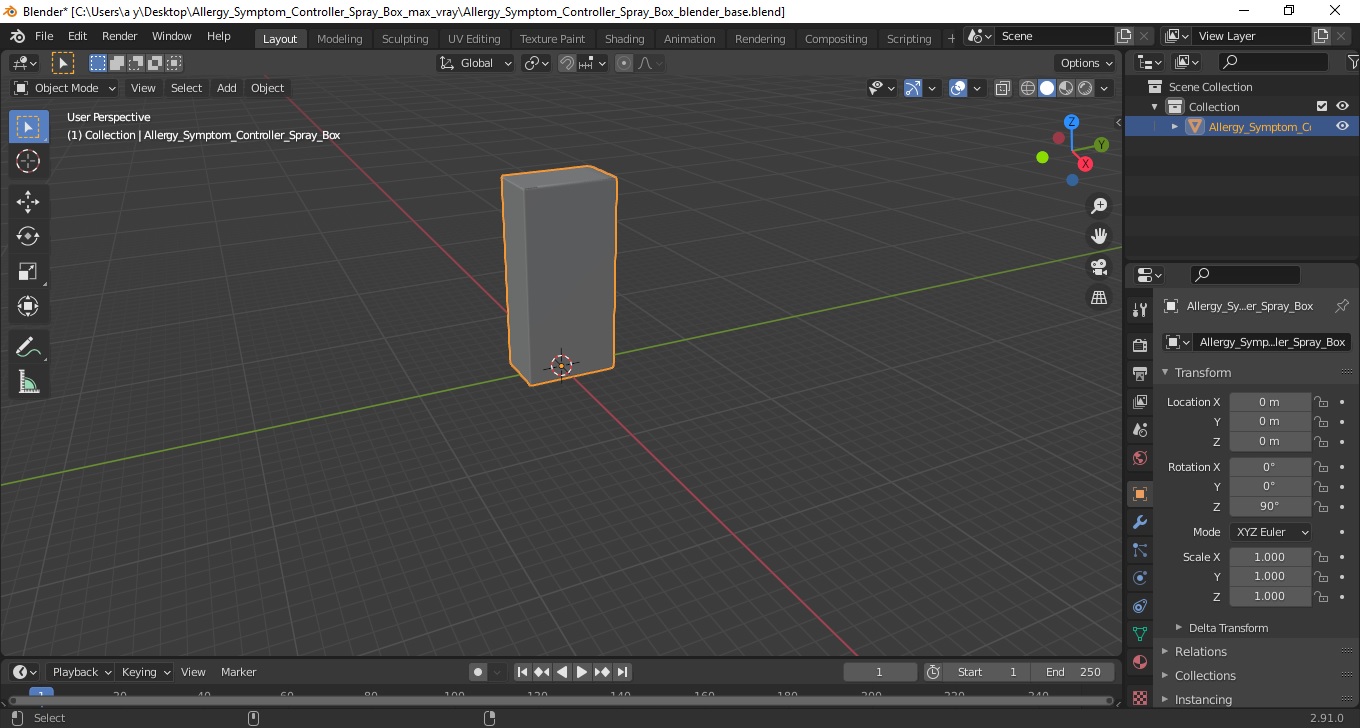Hide Allergy_Symptom object in outliner
This screenshot has width=1360, height=728.
point(1342,126)
